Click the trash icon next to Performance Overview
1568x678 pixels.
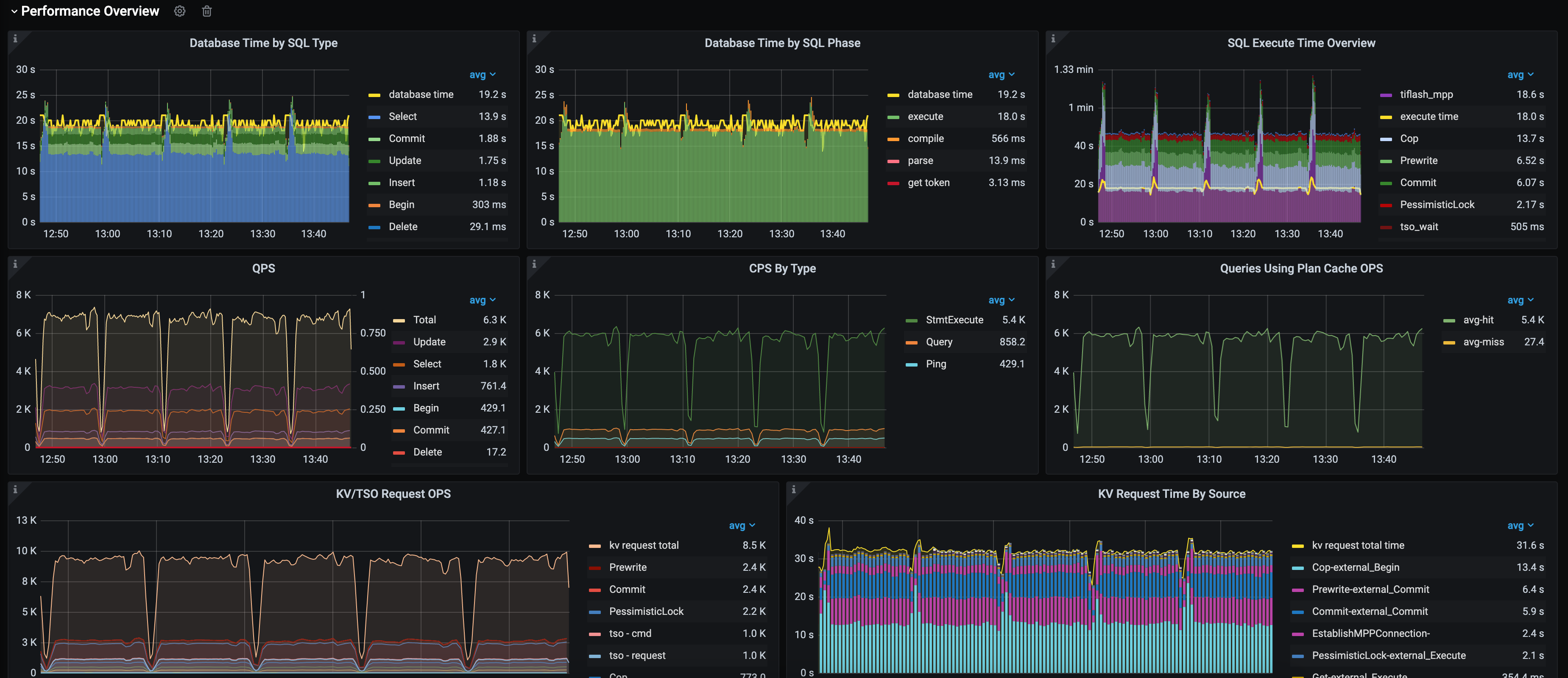pos(206,11)
